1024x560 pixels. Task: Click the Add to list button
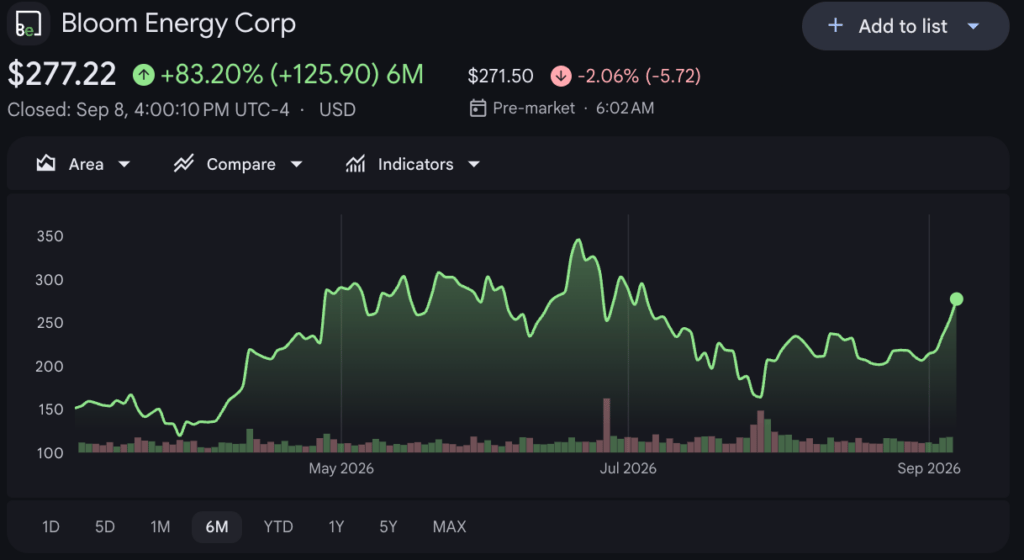click(x=905, y=26)
